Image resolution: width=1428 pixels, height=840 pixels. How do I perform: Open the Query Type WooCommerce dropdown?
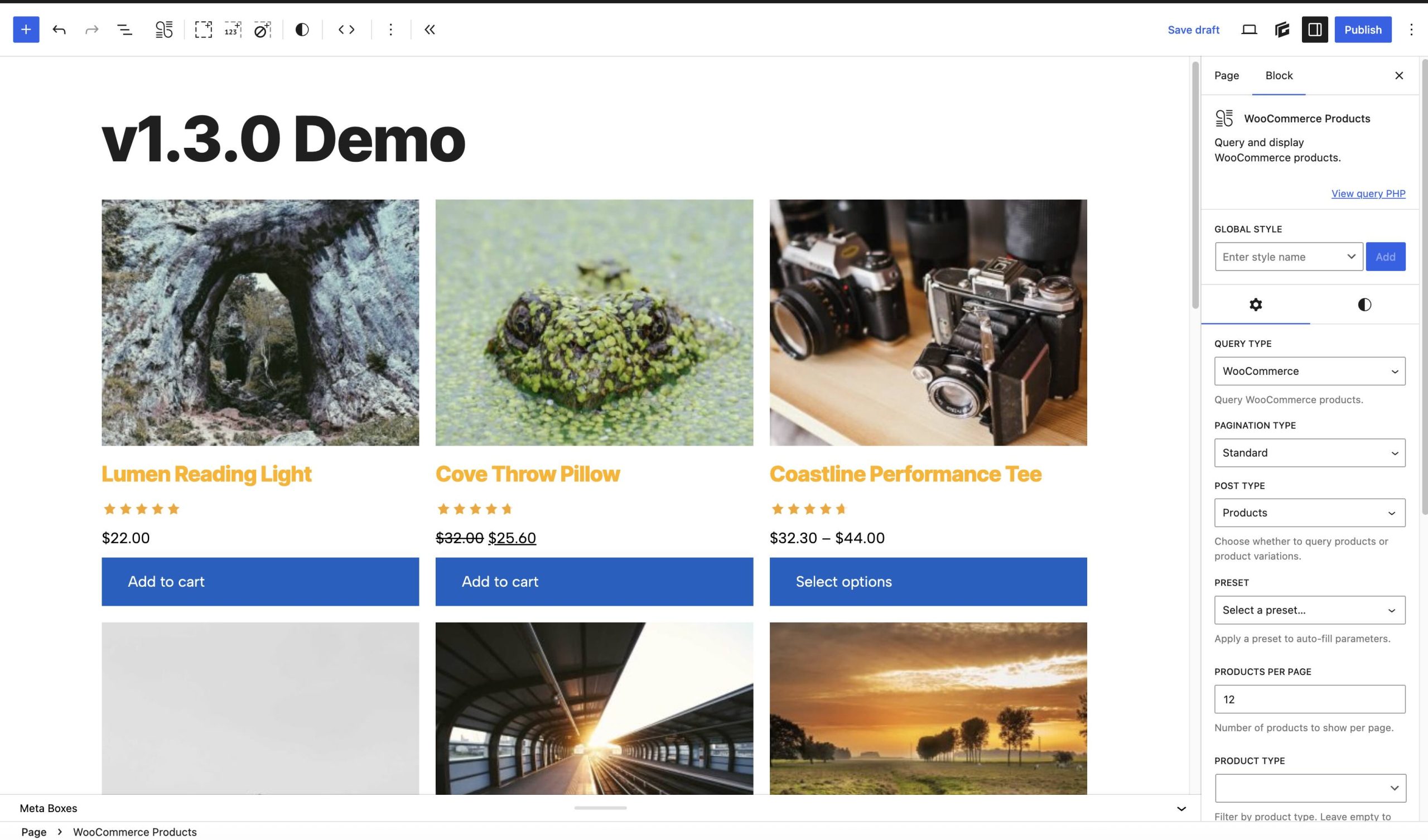pos(1310,371)
